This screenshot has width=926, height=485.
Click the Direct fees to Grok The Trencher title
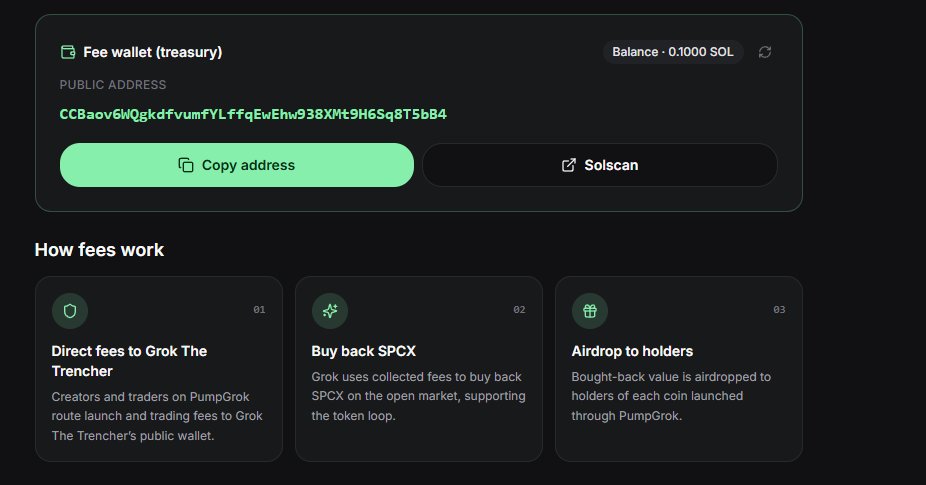[x=129, y=361]
